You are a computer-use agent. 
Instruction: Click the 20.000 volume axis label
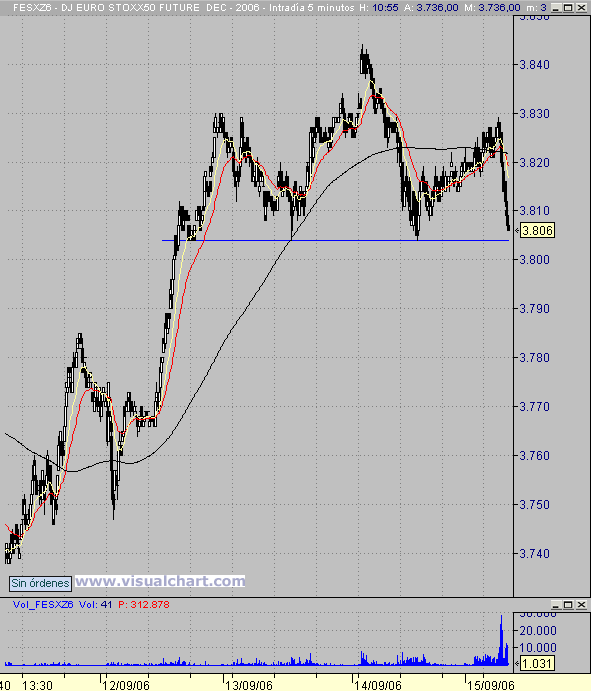(x=538, y=631)
